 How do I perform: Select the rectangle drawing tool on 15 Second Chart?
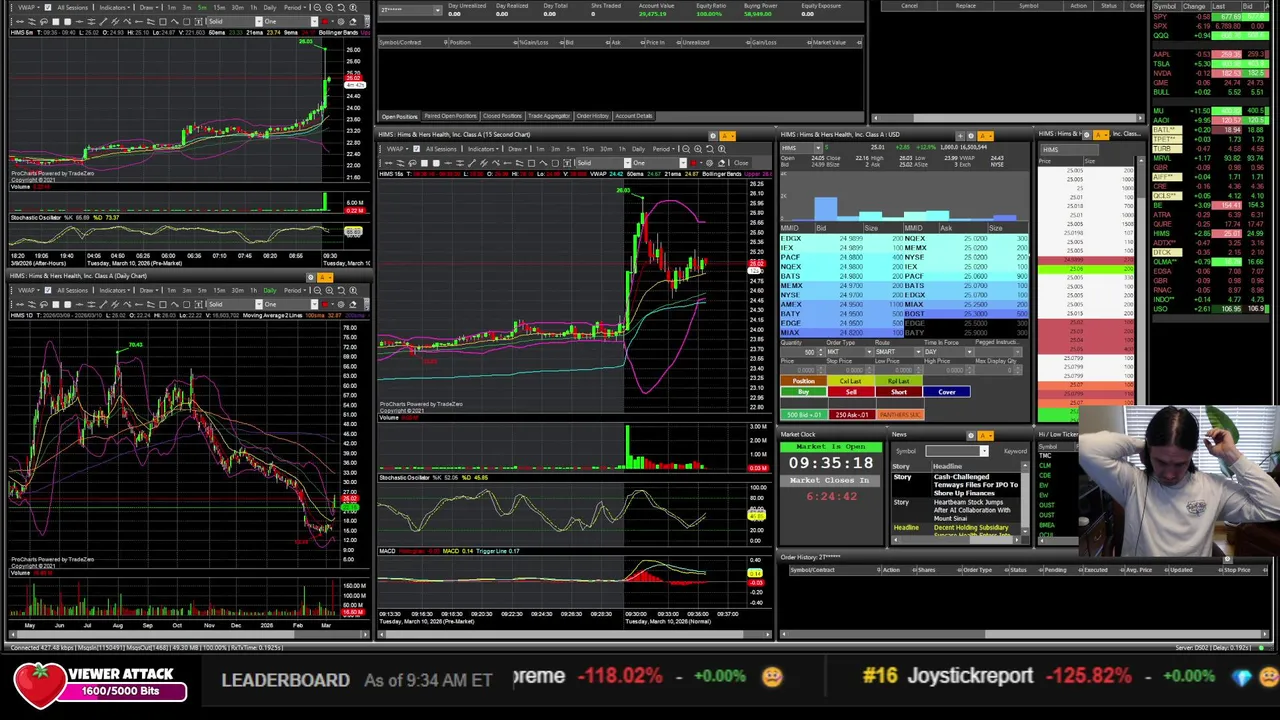tap(531, 163)
